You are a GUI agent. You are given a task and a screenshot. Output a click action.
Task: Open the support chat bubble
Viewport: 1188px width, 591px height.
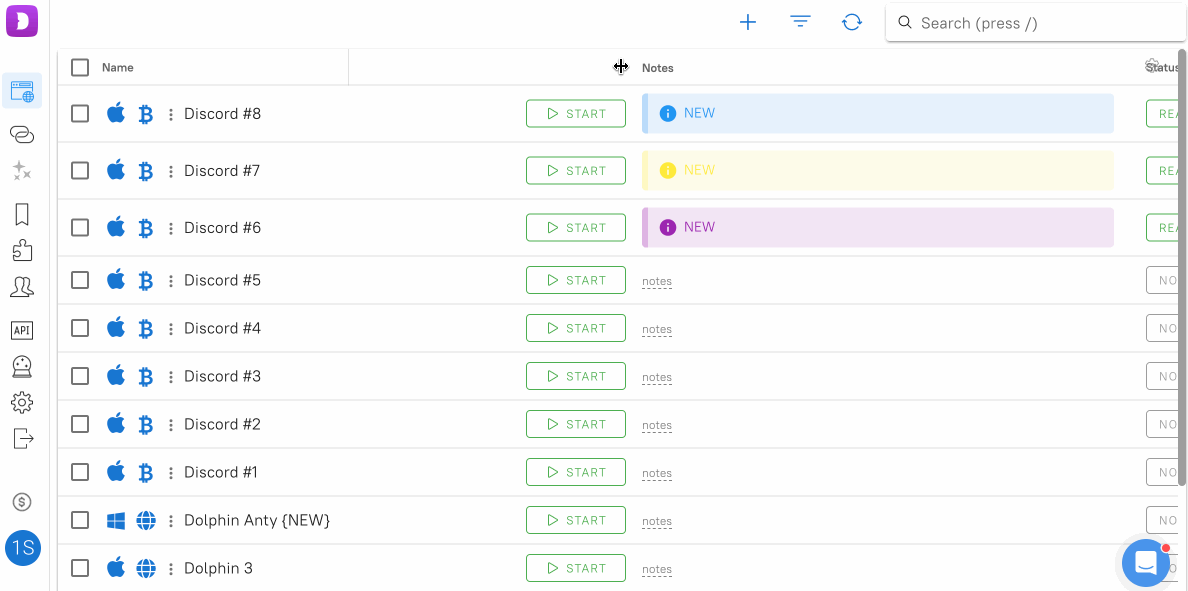point(1145,563)
